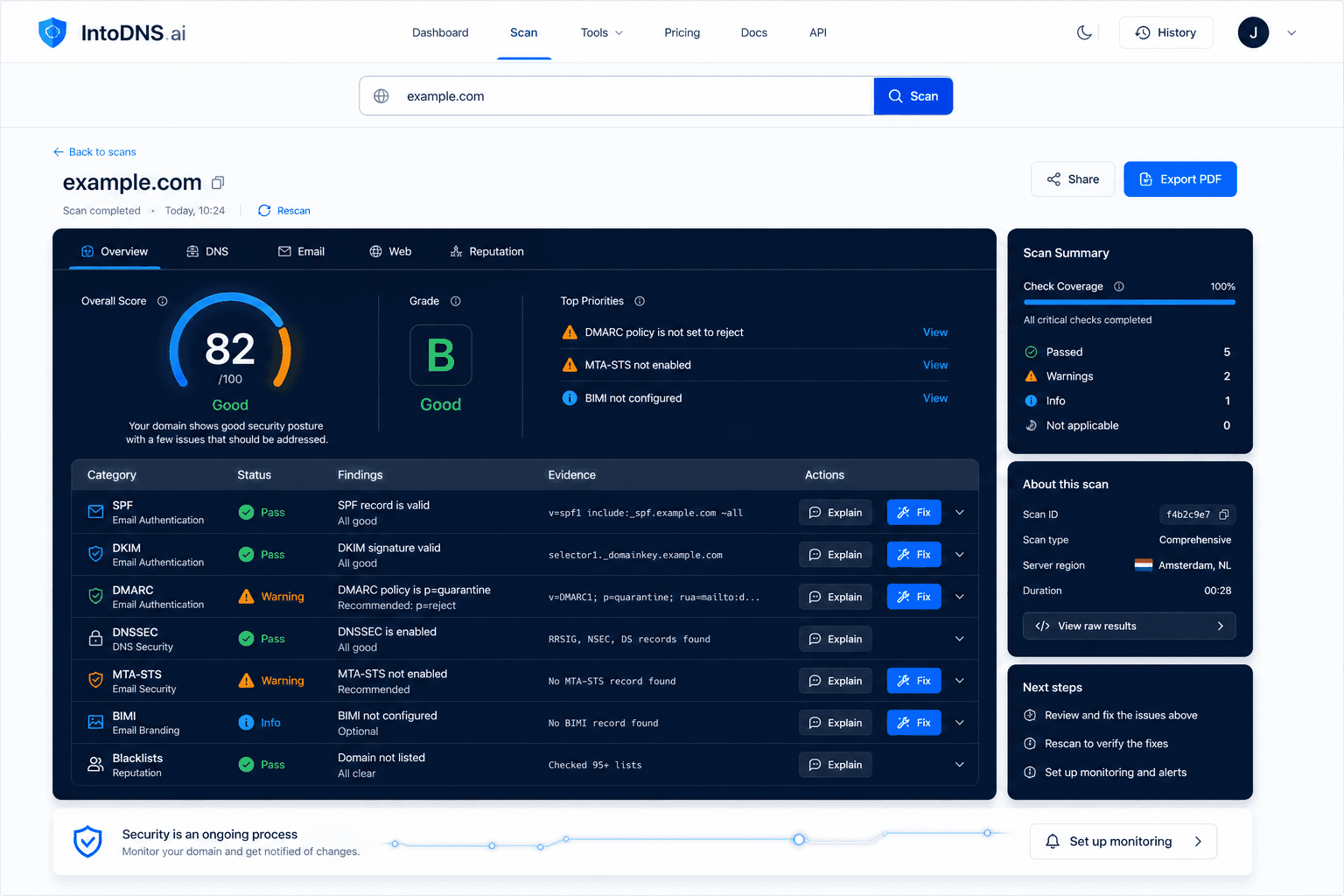Switch to the Email tab

[301, 251]
